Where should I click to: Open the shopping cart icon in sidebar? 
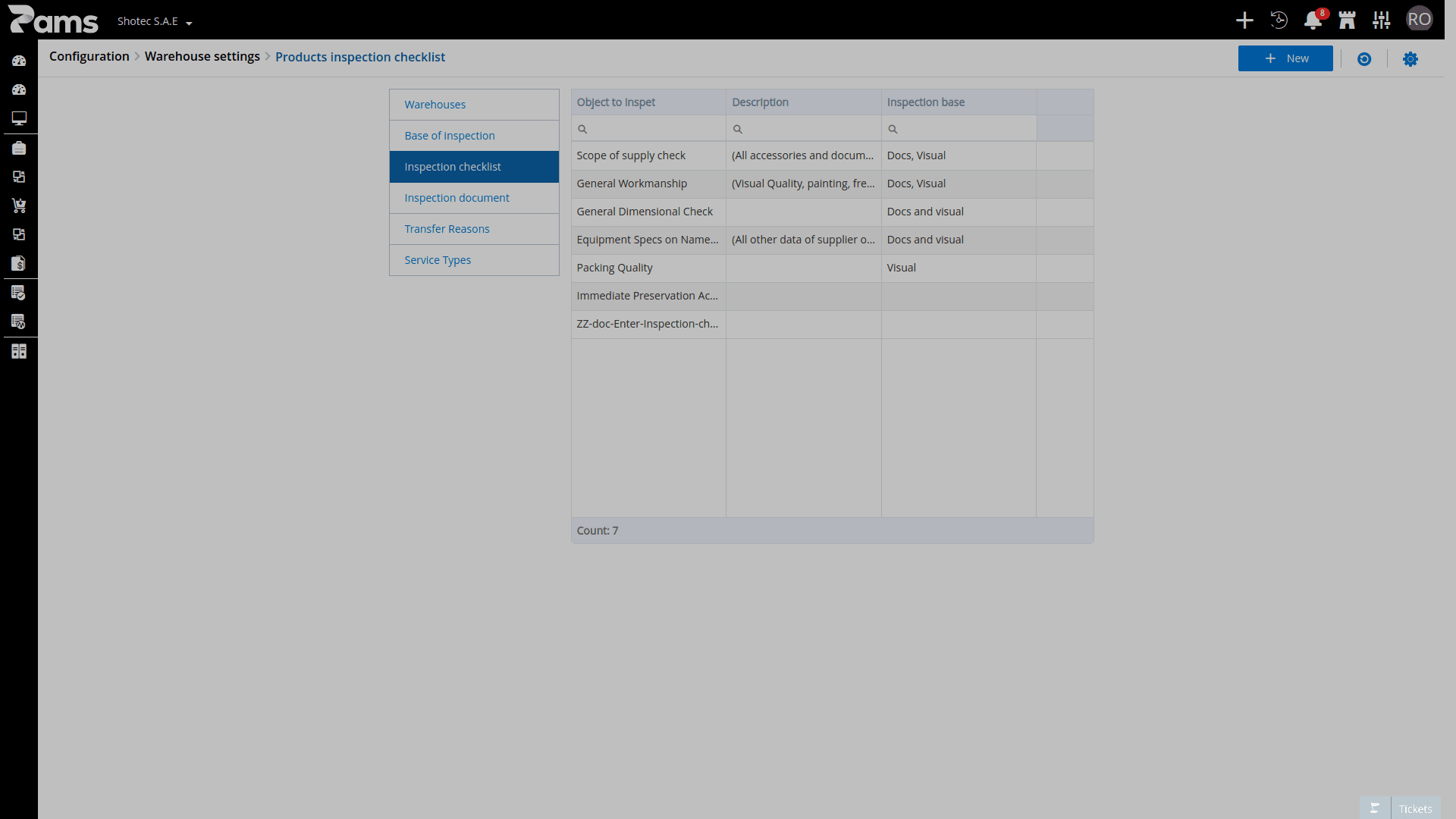pyautogui.click(x=19, y=206)
